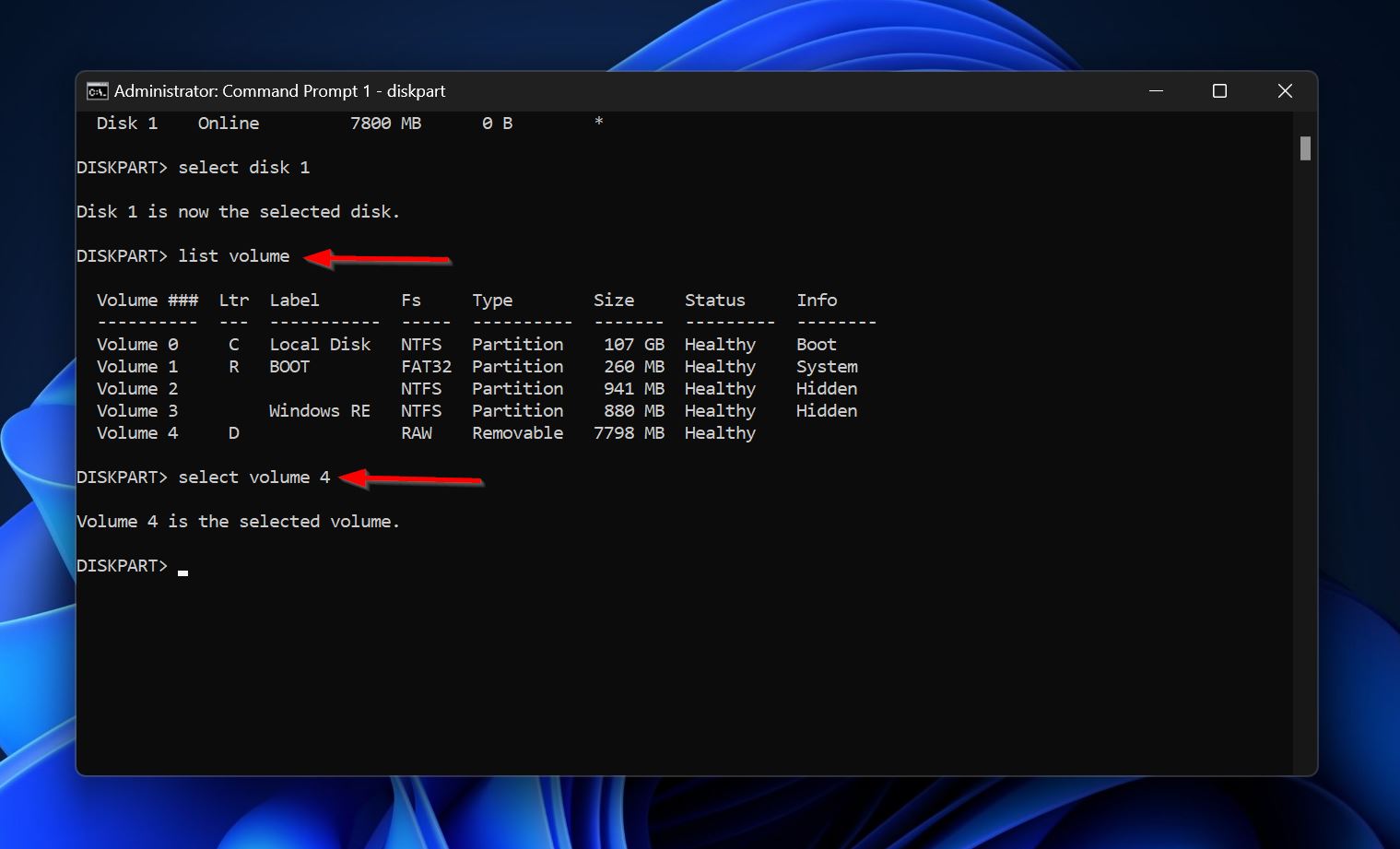Click the 'select volume 4' command text
This screenshot has height=849, width=1400.
coord(254,478)
